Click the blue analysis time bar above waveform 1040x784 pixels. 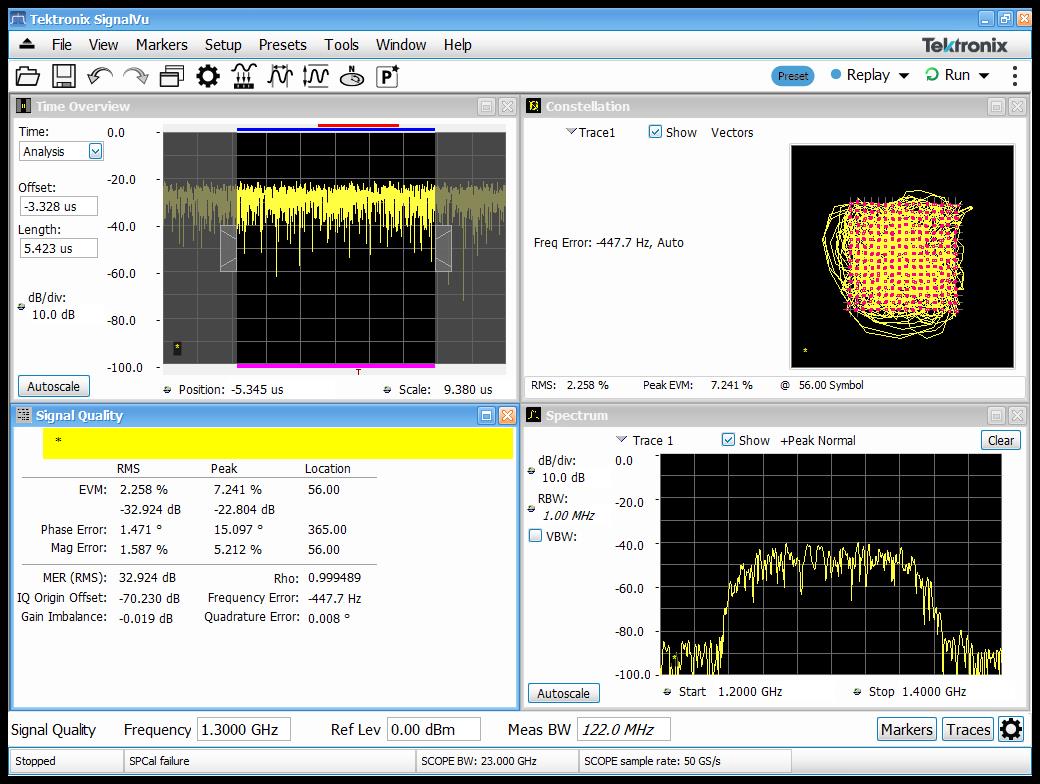click(336, 129)
